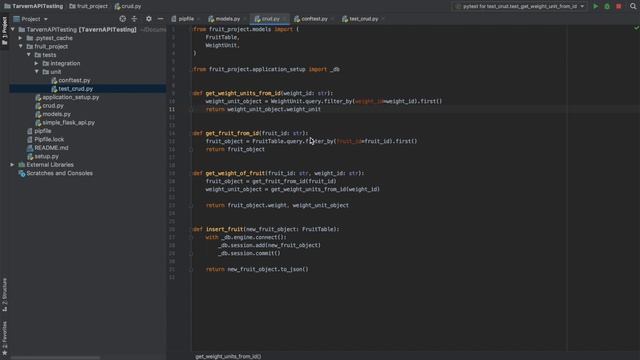
Task: Click the insert_fruit function name
Action: pyautogui.click(x=224, y=229)
